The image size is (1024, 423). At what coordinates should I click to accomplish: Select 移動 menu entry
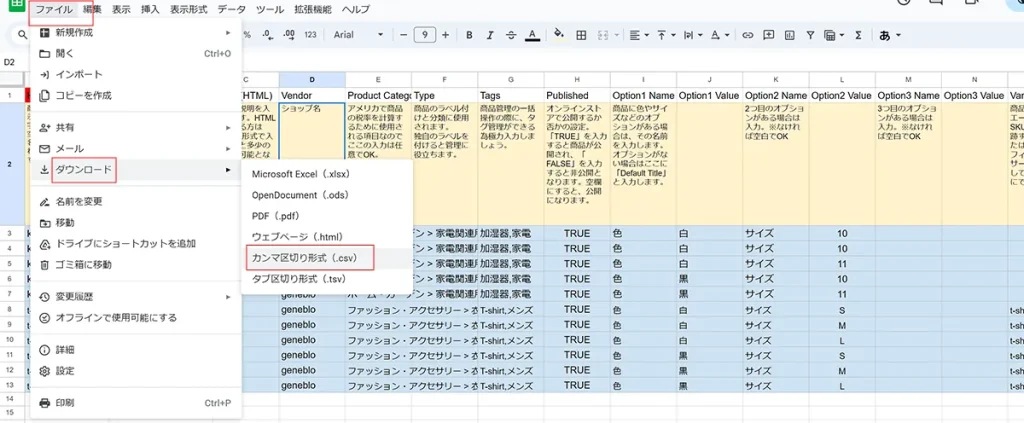tap(136, 223)
